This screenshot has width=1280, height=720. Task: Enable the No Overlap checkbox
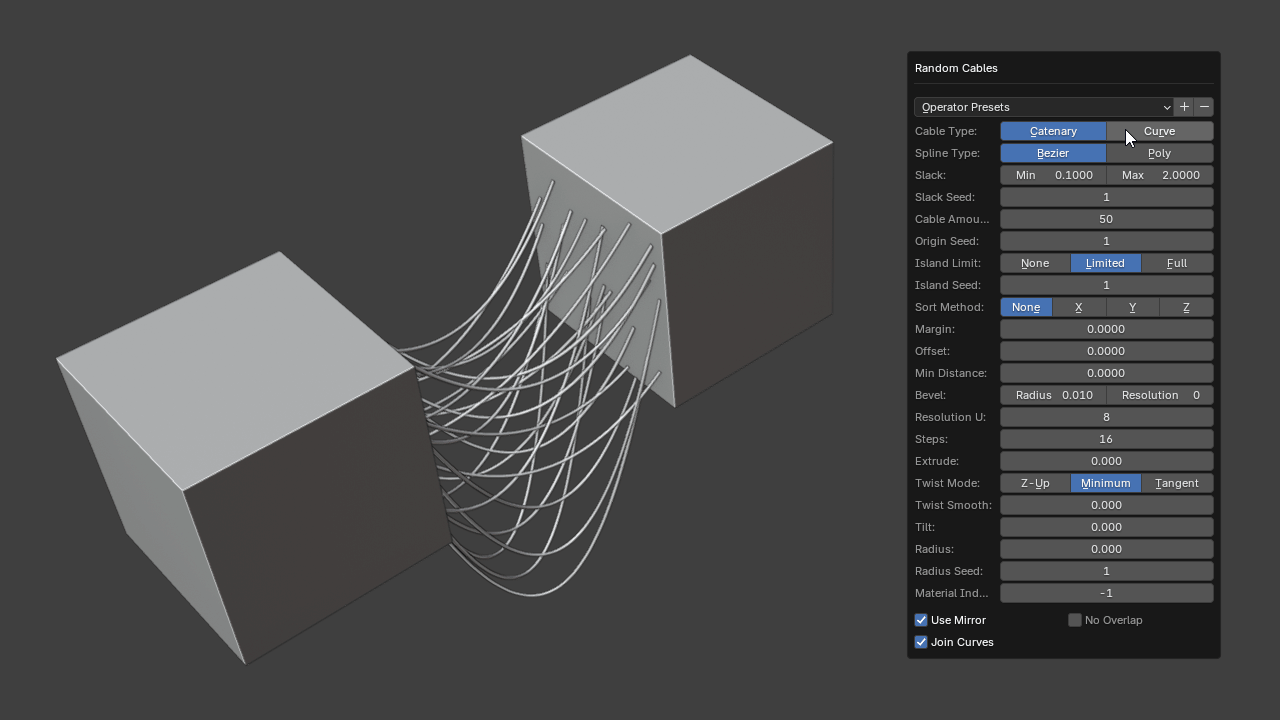pyautogui.click(x=1075, y=620)
